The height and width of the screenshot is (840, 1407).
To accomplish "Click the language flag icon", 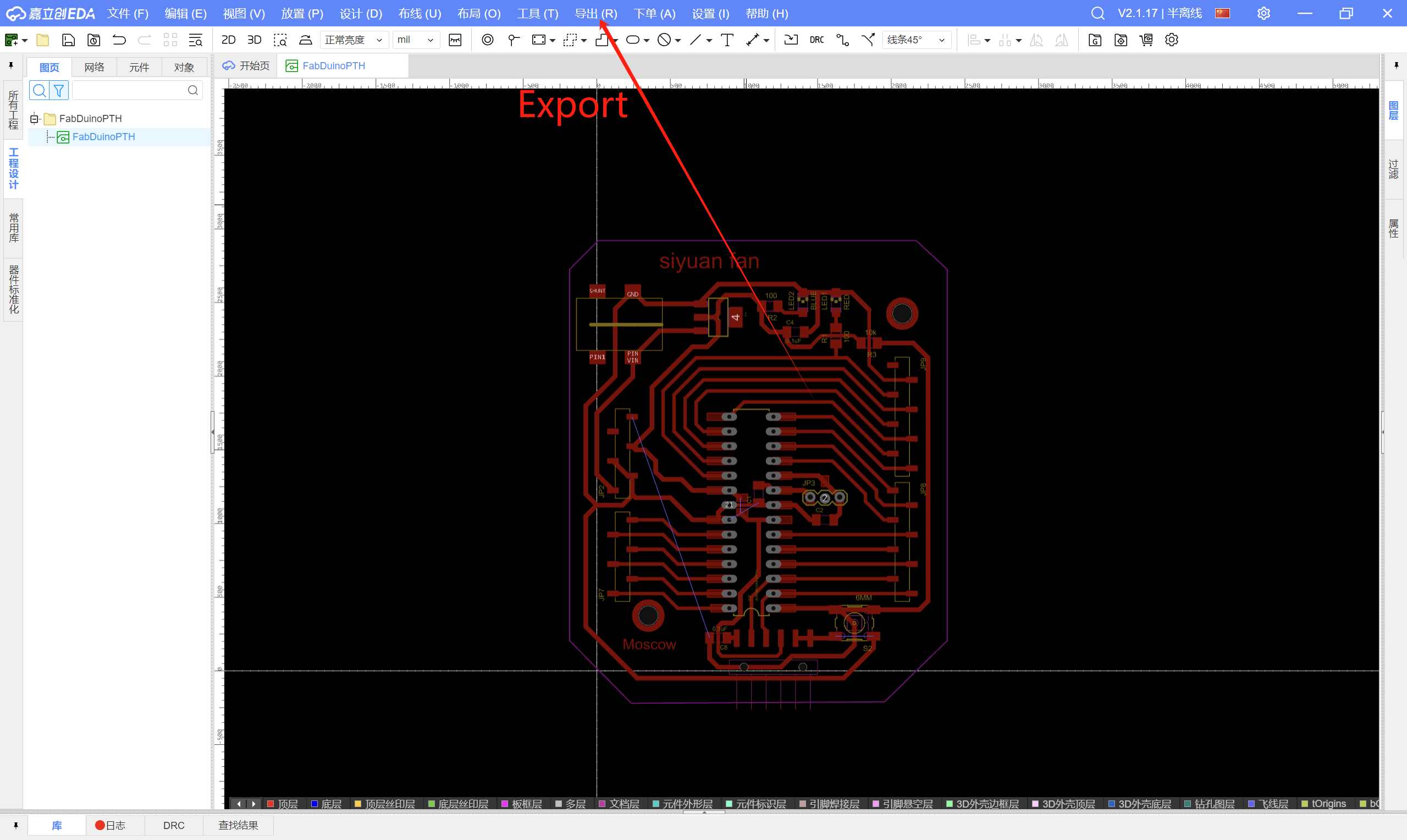I will pyautogui.click(x=1222, y=13).
